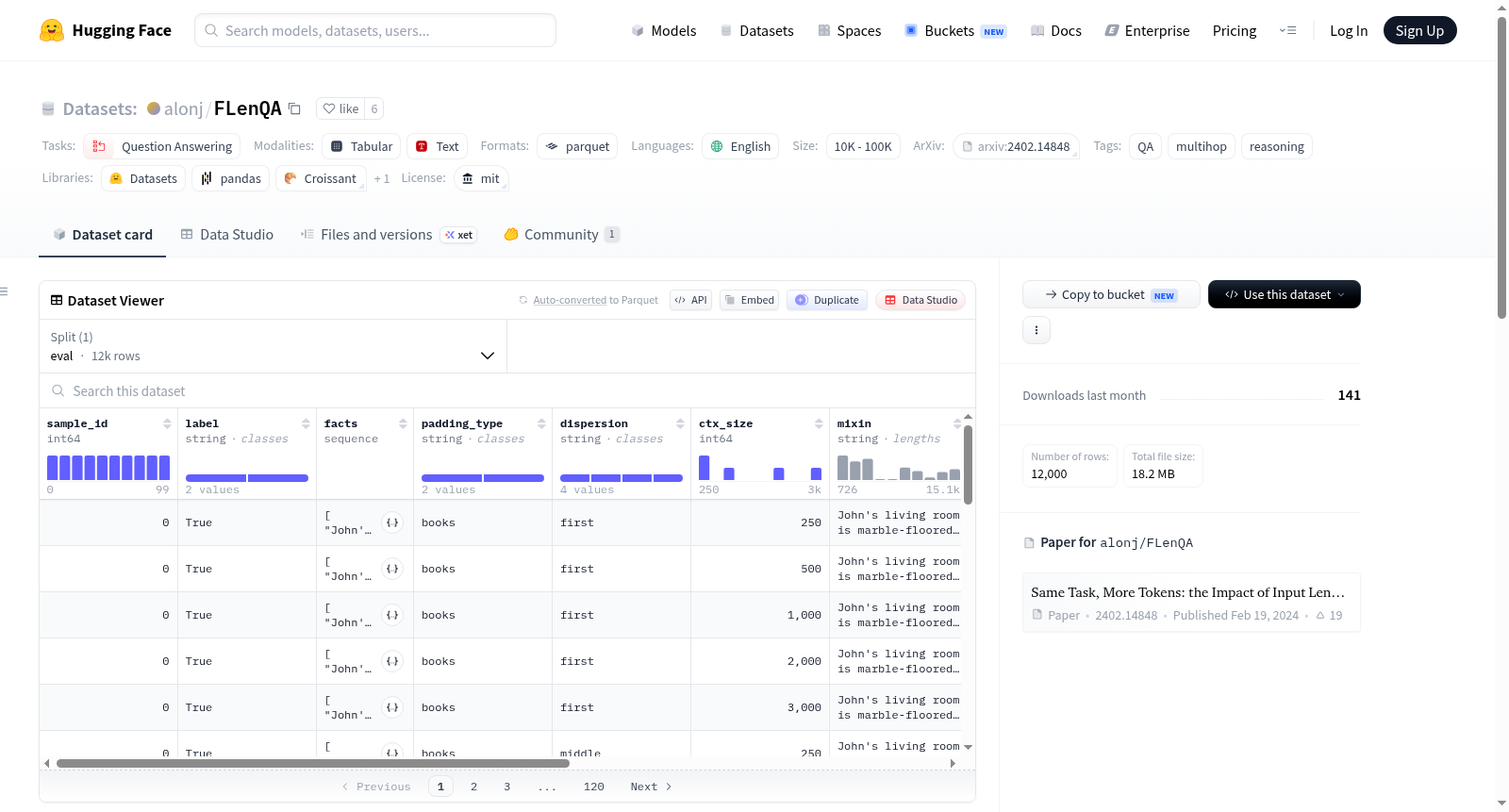This screenshot has width=1509, height=812.
Task: Open Use this dataset dropdown
Action: [1284, 294]
